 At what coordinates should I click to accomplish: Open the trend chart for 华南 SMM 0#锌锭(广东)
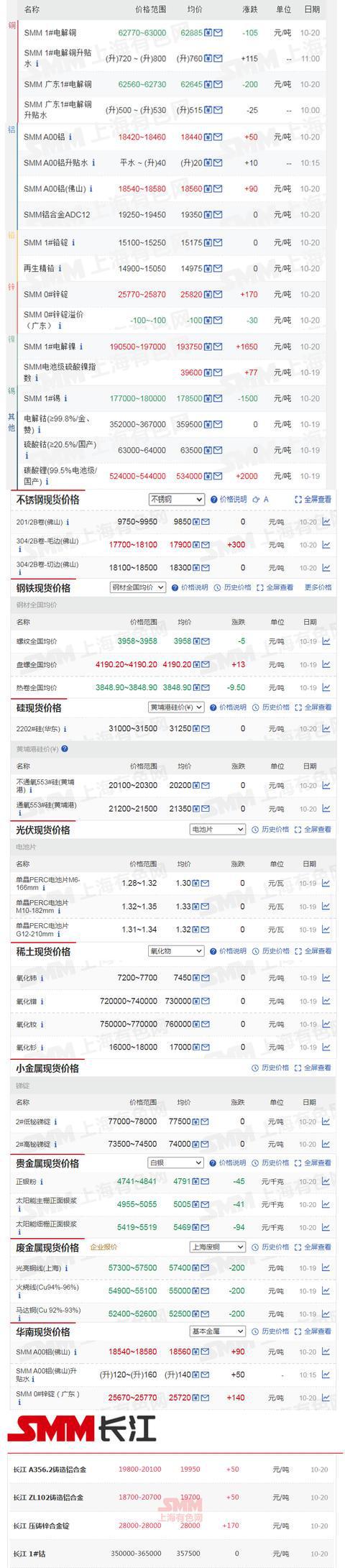[x=326, y=1398]
